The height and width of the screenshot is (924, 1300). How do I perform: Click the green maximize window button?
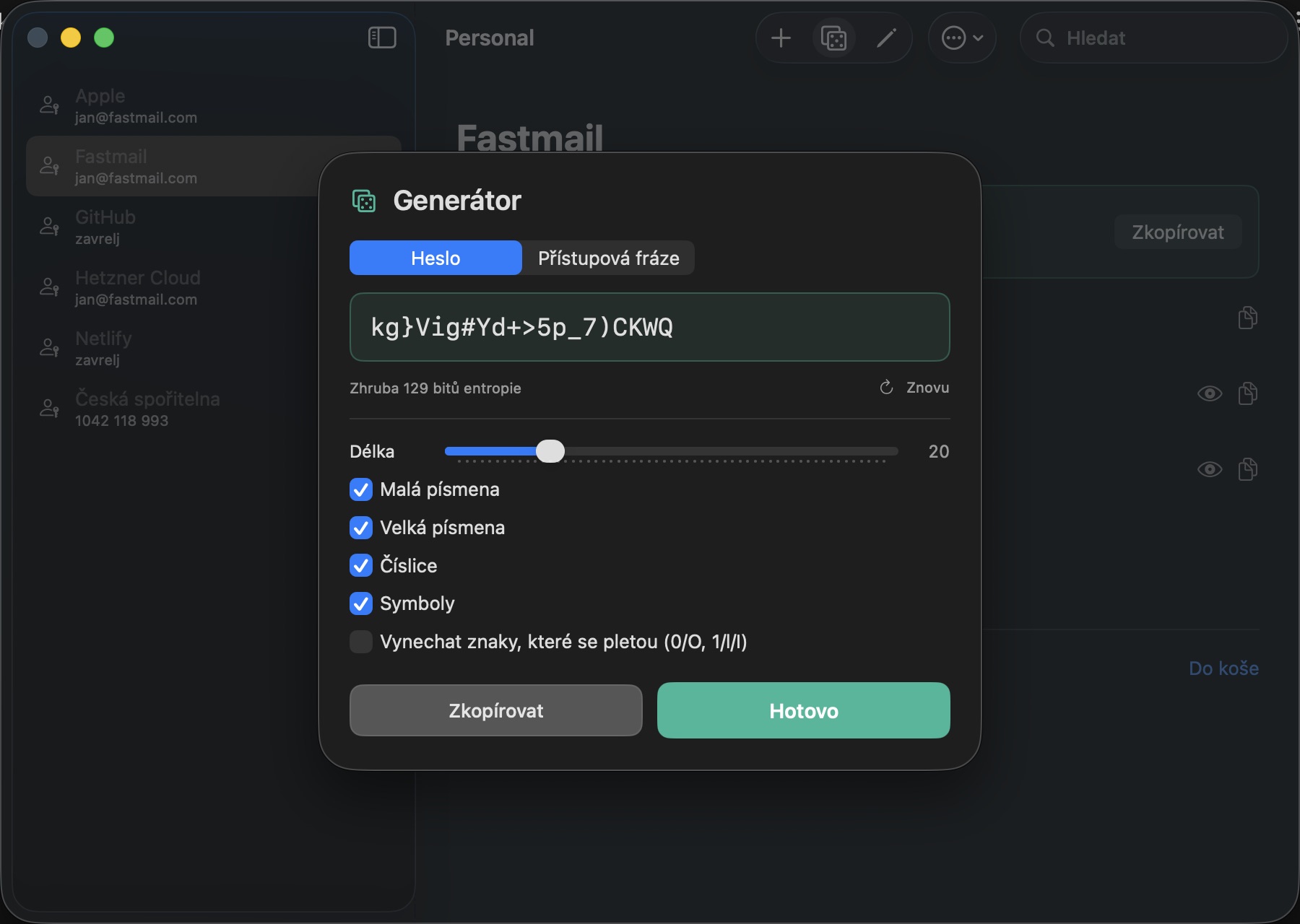[x=104, y=38]
